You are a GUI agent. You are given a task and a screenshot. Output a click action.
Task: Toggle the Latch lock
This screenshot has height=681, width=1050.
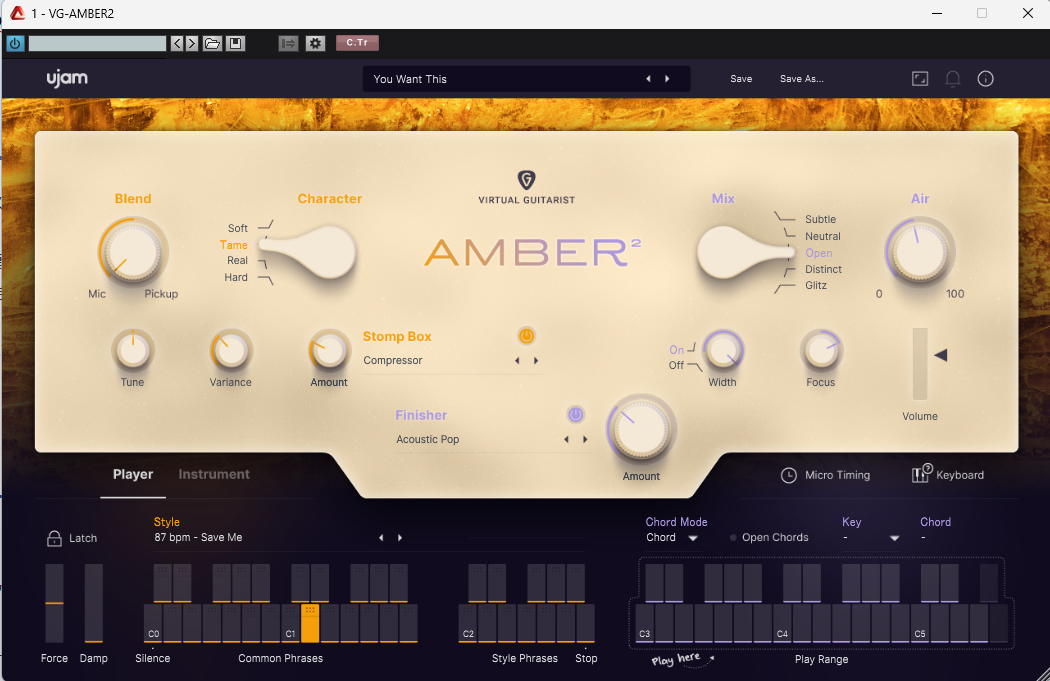click(71, 538)
